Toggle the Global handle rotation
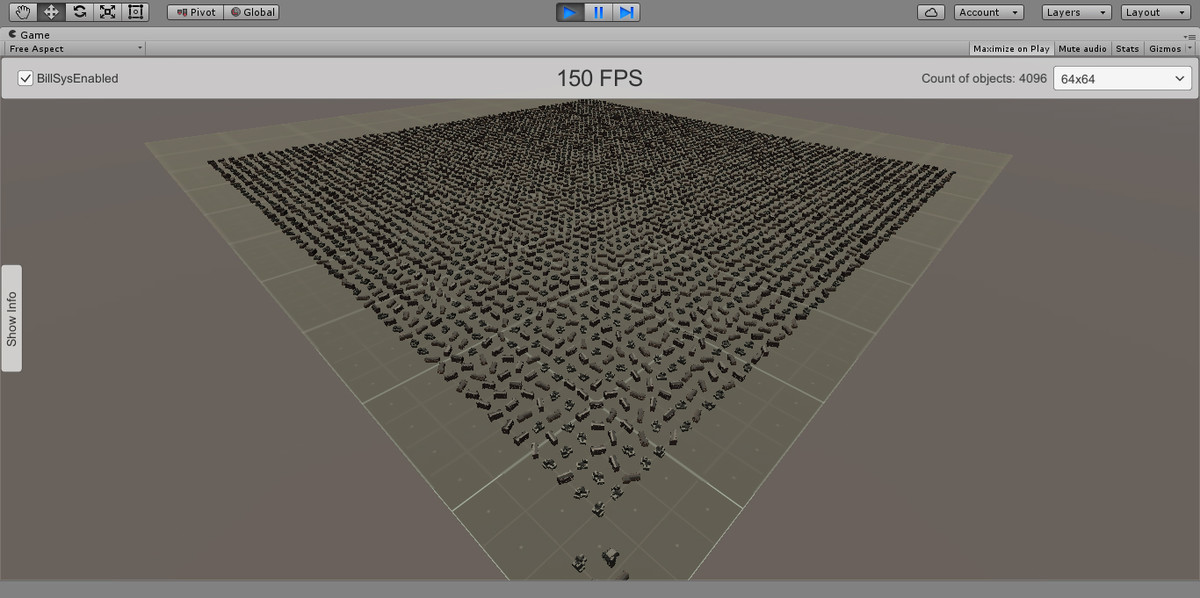This screenshot has height=598, width=1200. pos(252,12)
